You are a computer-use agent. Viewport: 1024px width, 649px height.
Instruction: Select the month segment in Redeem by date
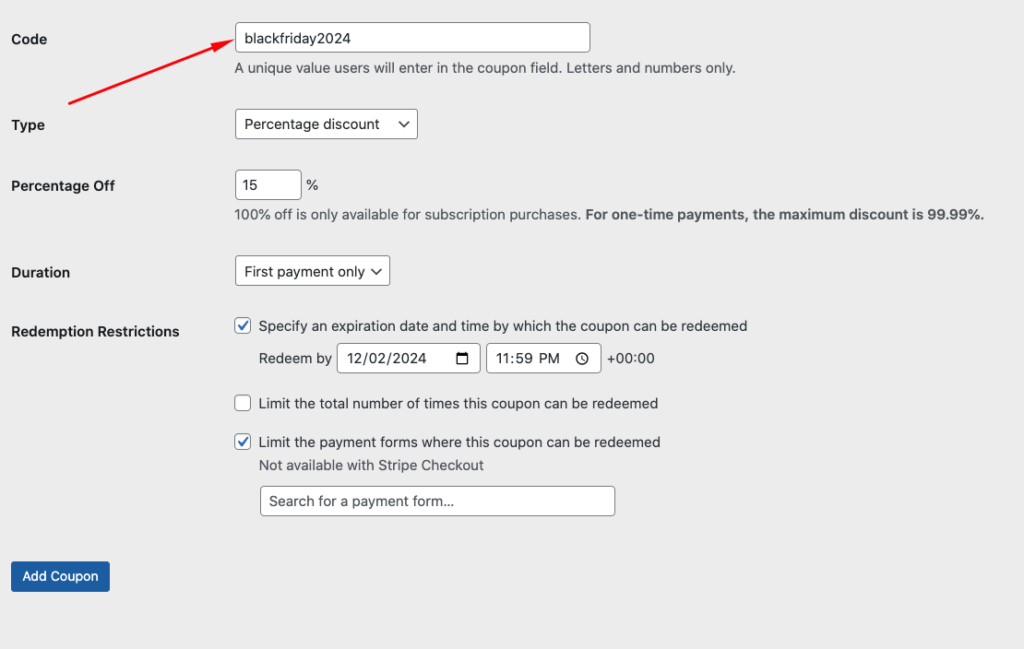[356, 358]
